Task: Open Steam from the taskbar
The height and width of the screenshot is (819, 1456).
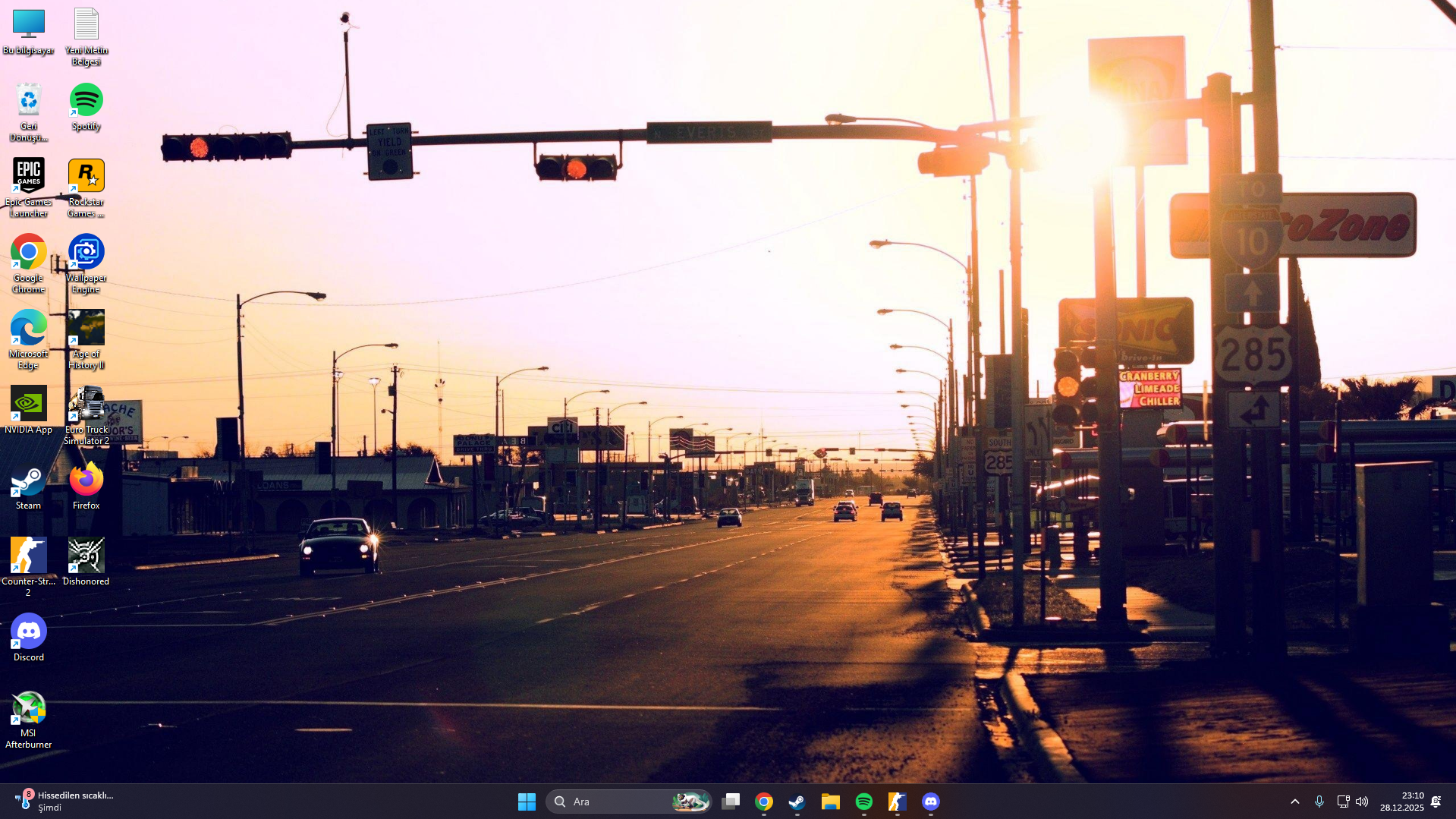Action: pos(797,802)
